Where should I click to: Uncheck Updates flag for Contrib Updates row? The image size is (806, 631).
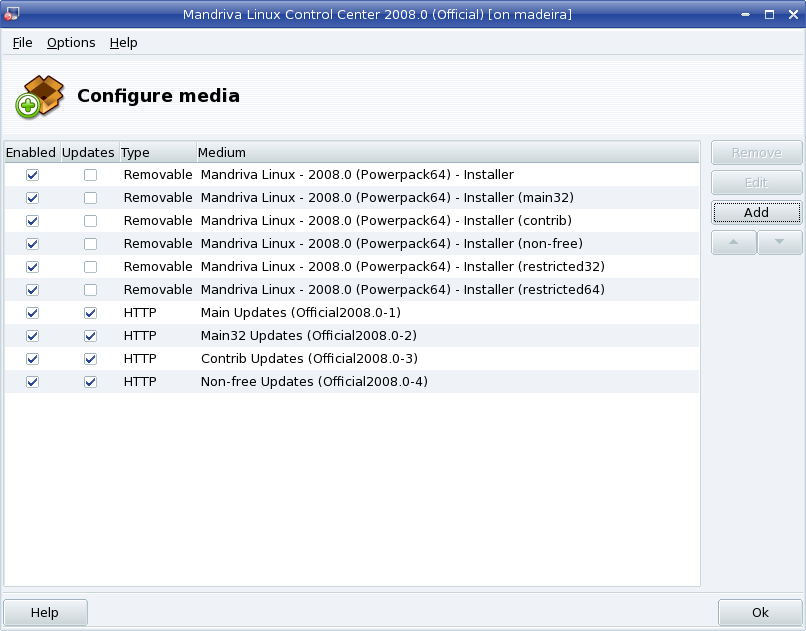click(90, 359)
